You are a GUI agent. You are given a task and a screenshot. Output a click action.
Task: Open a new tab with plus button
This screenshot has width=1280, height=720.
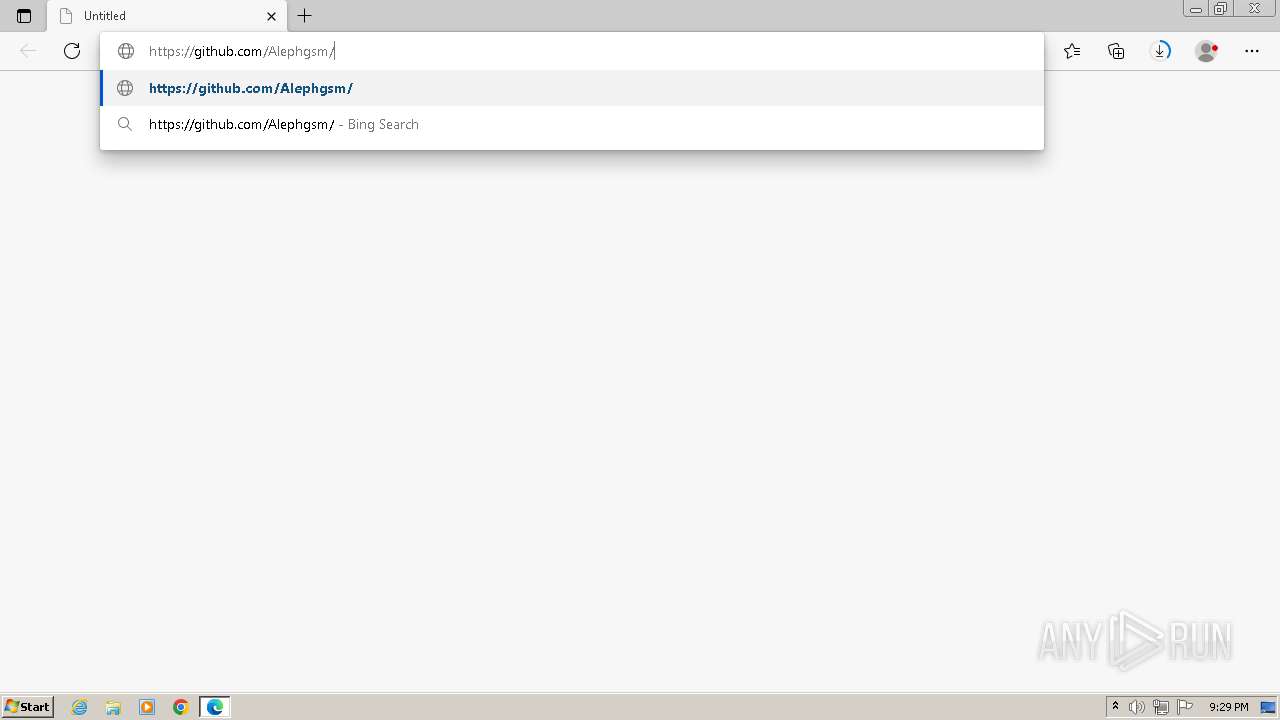[x=305, y=16]
